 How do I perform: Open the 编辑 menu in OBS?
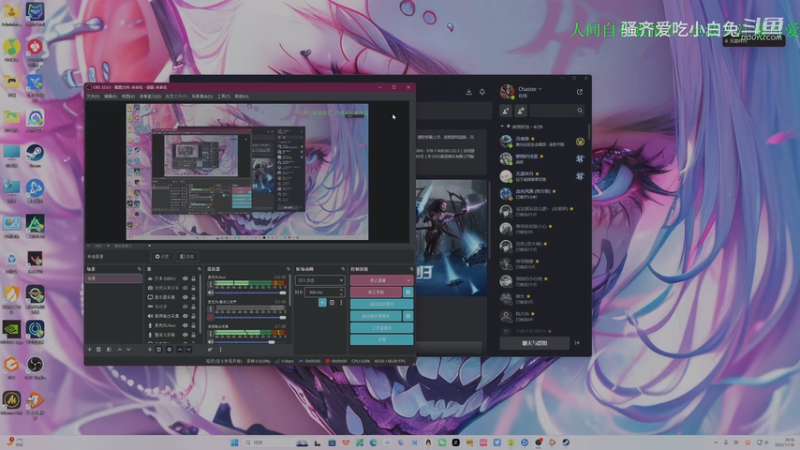click(110, 96)
